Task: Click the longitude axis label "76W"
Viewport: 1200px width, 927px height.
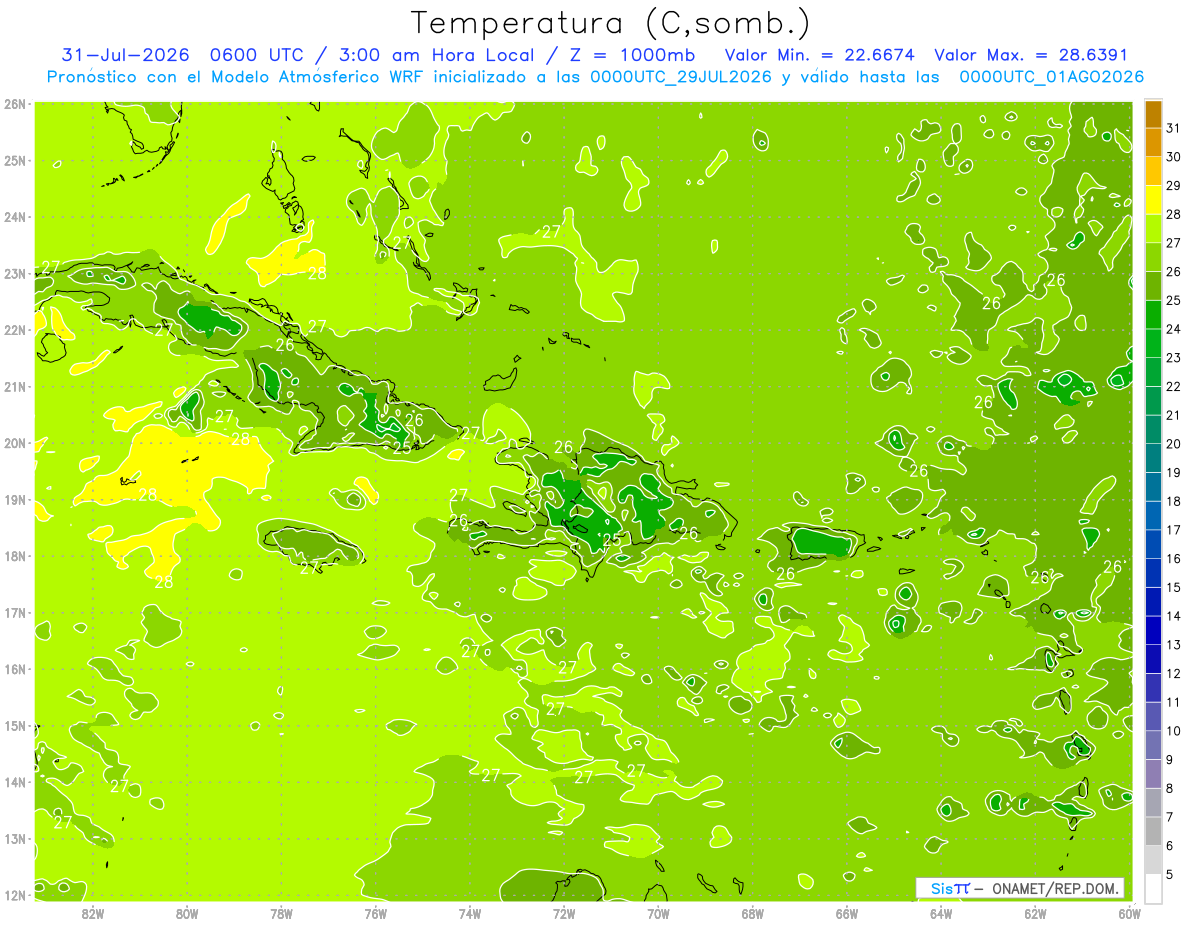Action: click(x=375, y=913)
